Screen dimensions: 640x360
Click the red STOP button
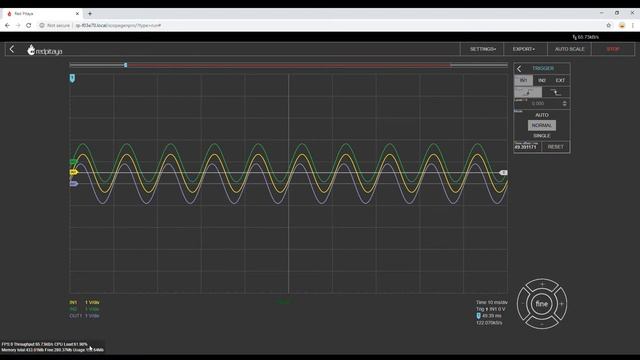613,49
